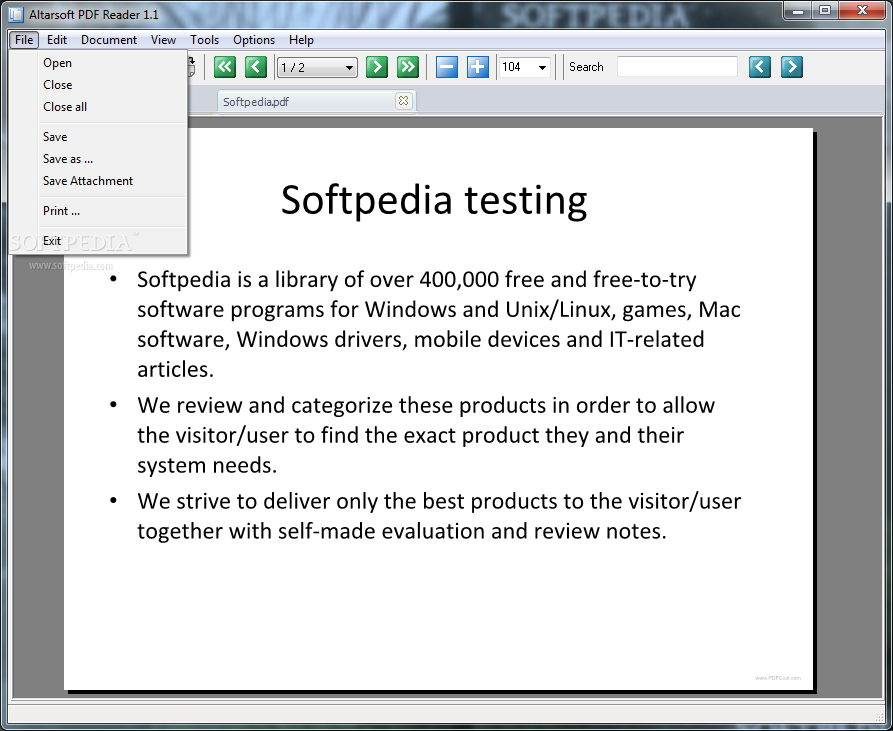Pick Save Attachment menu entry
The height and width of the screenshot is (731, 893).
click(x=98, y=181)
